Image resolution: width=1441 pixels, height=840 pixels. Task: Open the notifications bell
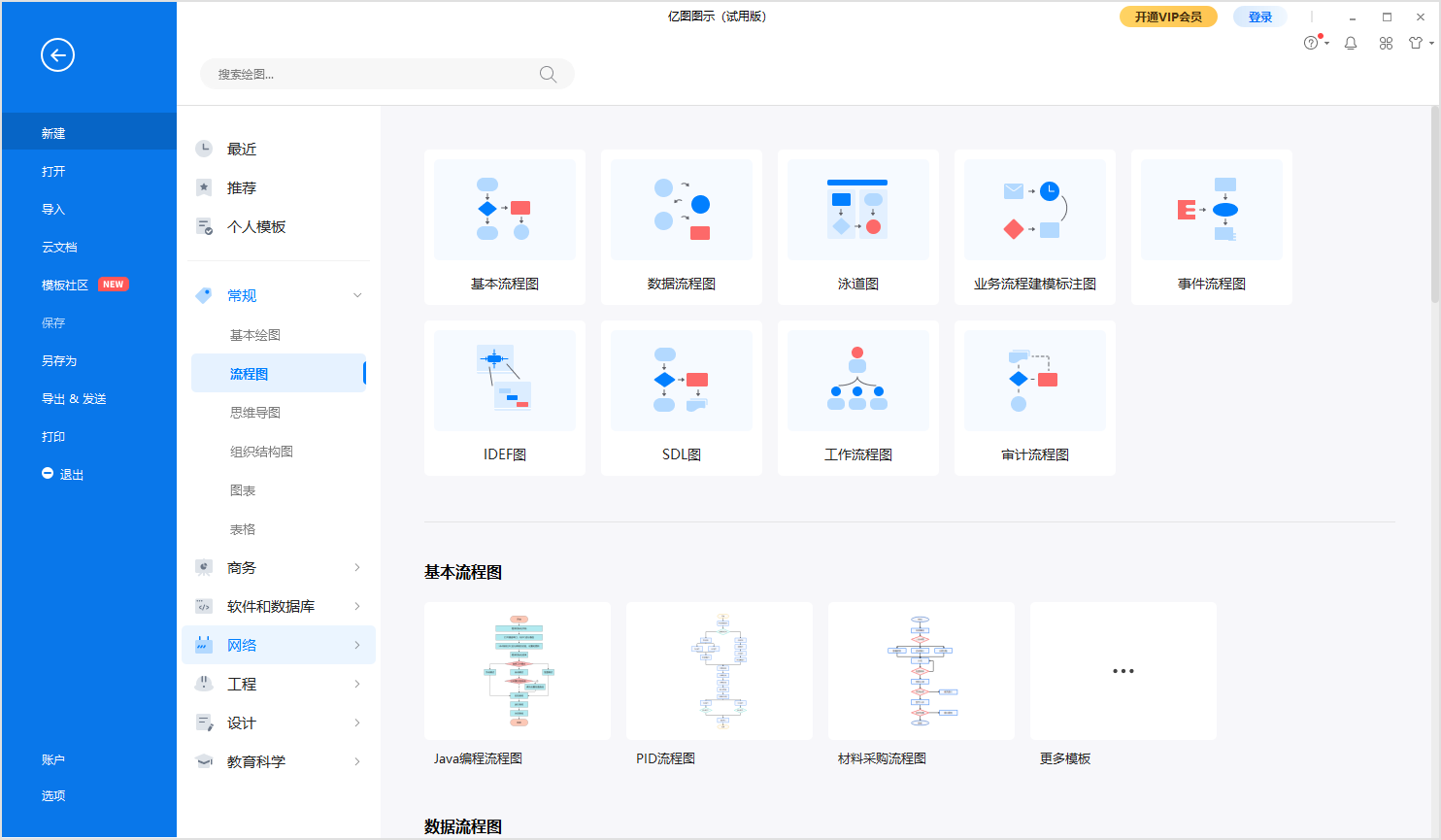pos(1351,43)
